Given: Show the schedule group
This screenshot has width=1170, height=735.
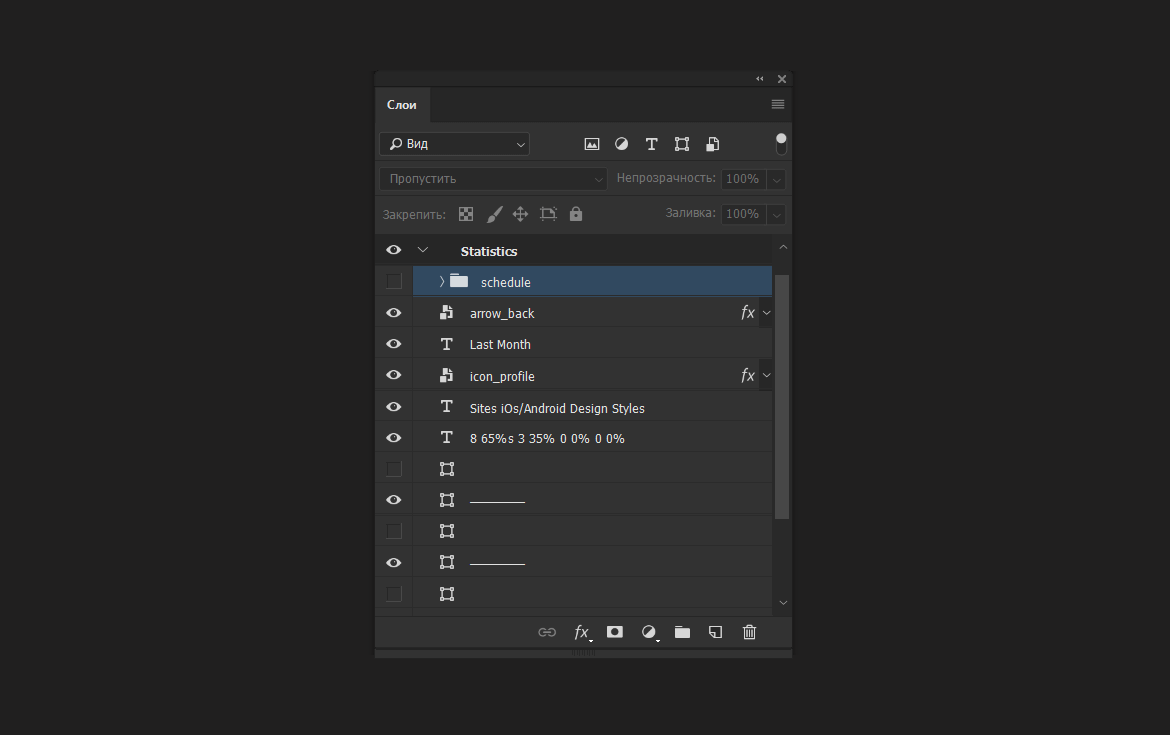Looking at the screenshot, I should [x=394, y=281].
